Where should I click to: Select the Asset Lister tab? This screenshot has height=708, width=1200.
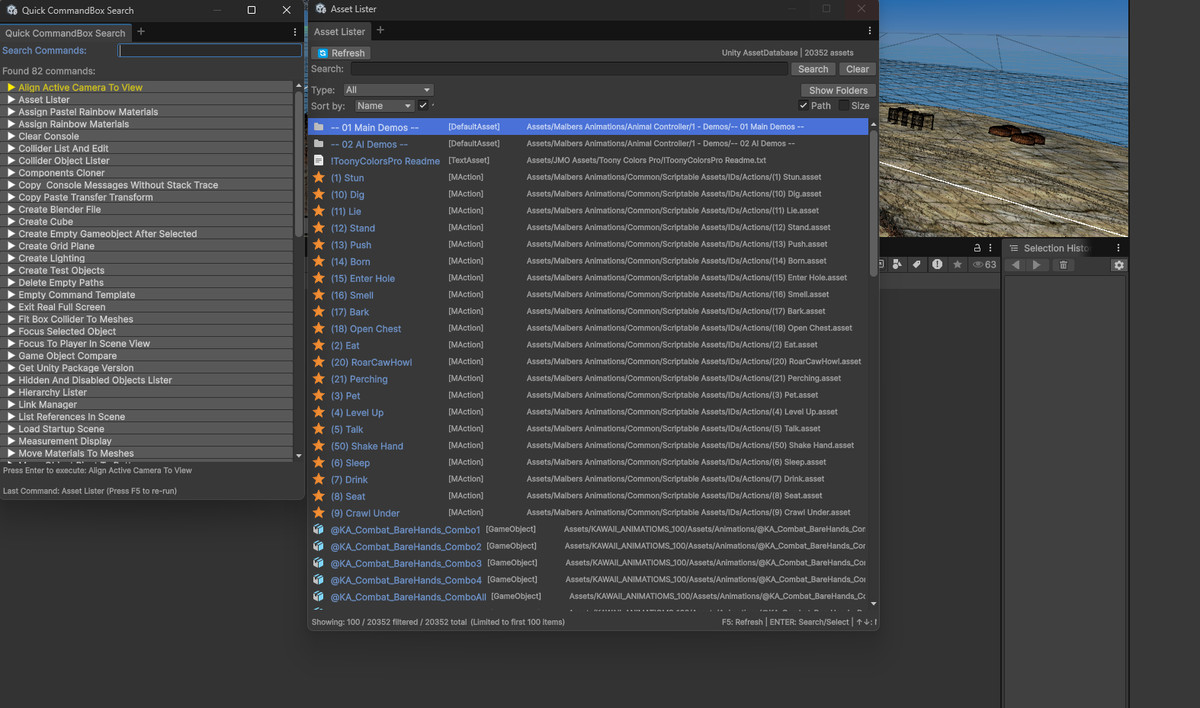point(340,32)
